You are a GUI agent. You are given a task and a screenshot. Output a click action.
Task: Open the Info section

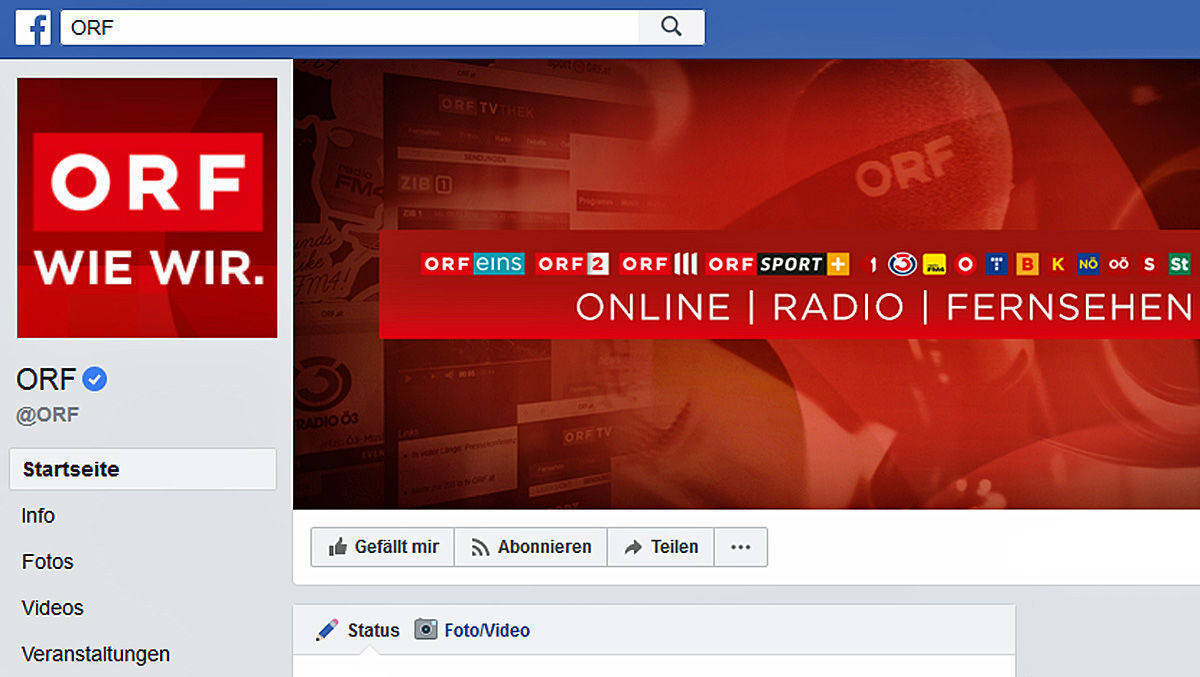pos(38,516)
